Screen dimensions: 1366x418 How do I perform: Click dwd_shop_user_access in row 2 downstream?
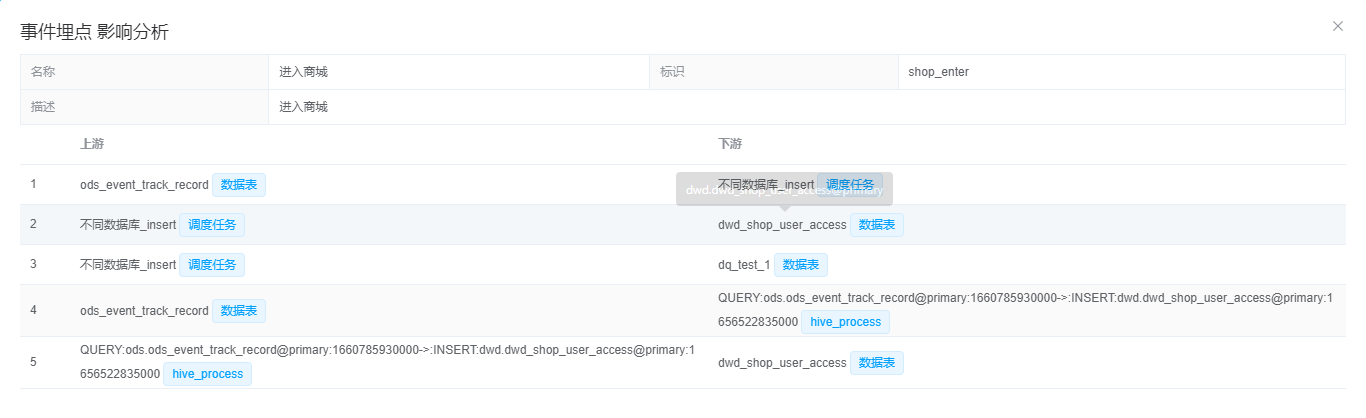tap(782, 225)
